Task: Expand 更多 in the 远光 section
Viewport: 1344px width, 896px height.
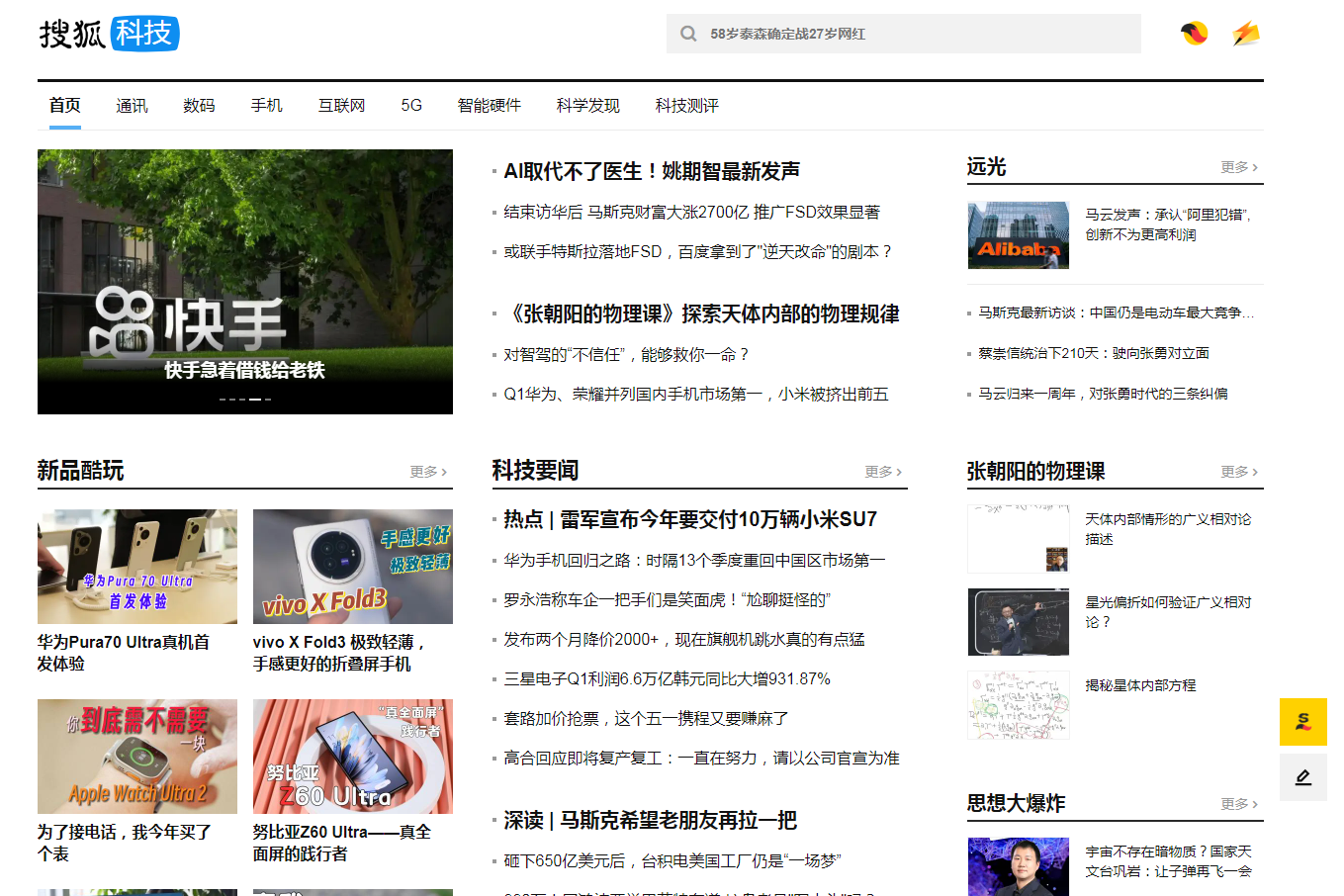Action: [1239, 167]
